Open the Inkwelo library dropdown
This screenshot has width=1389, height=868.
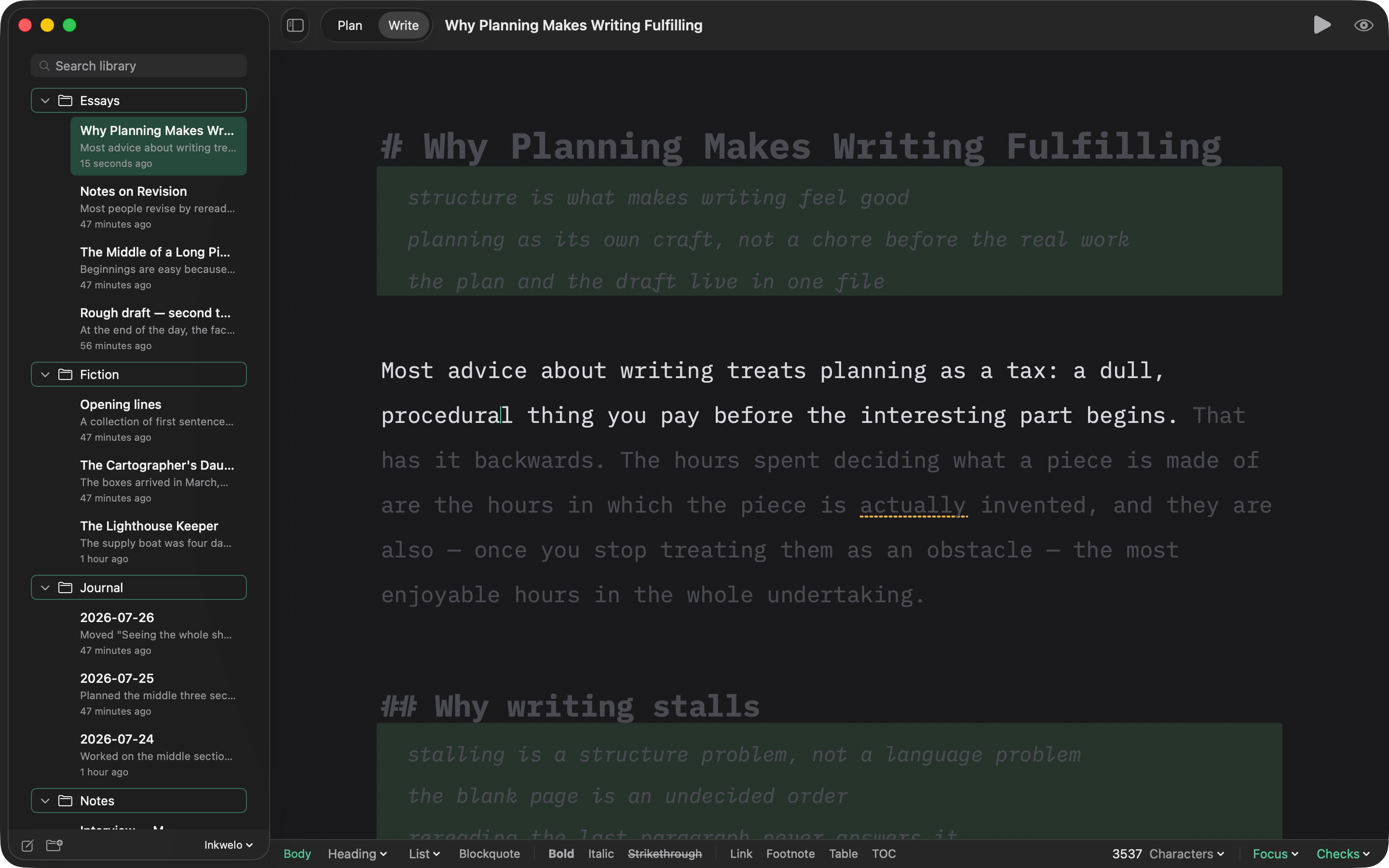tap(229, 845)
